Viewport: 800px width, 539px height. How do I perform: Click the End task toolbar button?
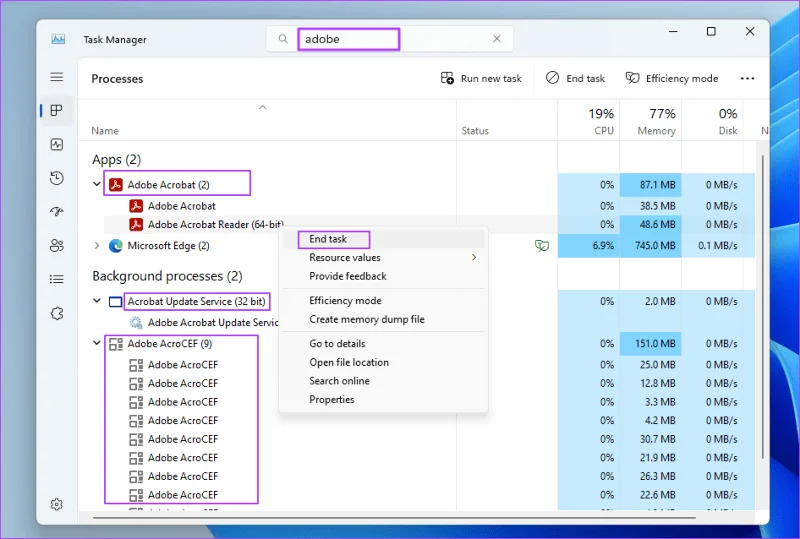tap(575, 78)
